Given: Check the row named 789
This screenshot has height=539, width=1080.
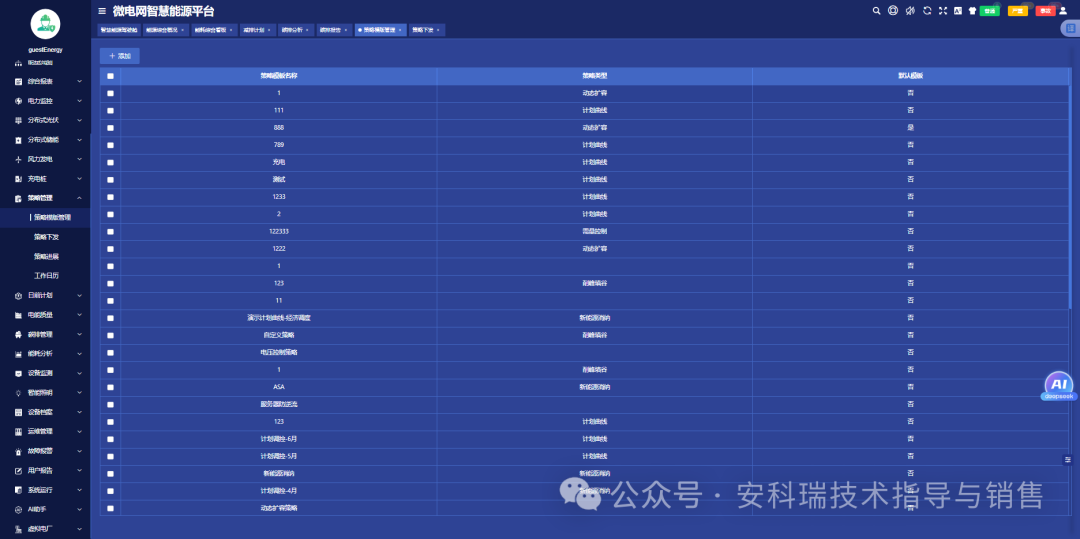Looking at the screenshot, I should (x=110, y=145).
